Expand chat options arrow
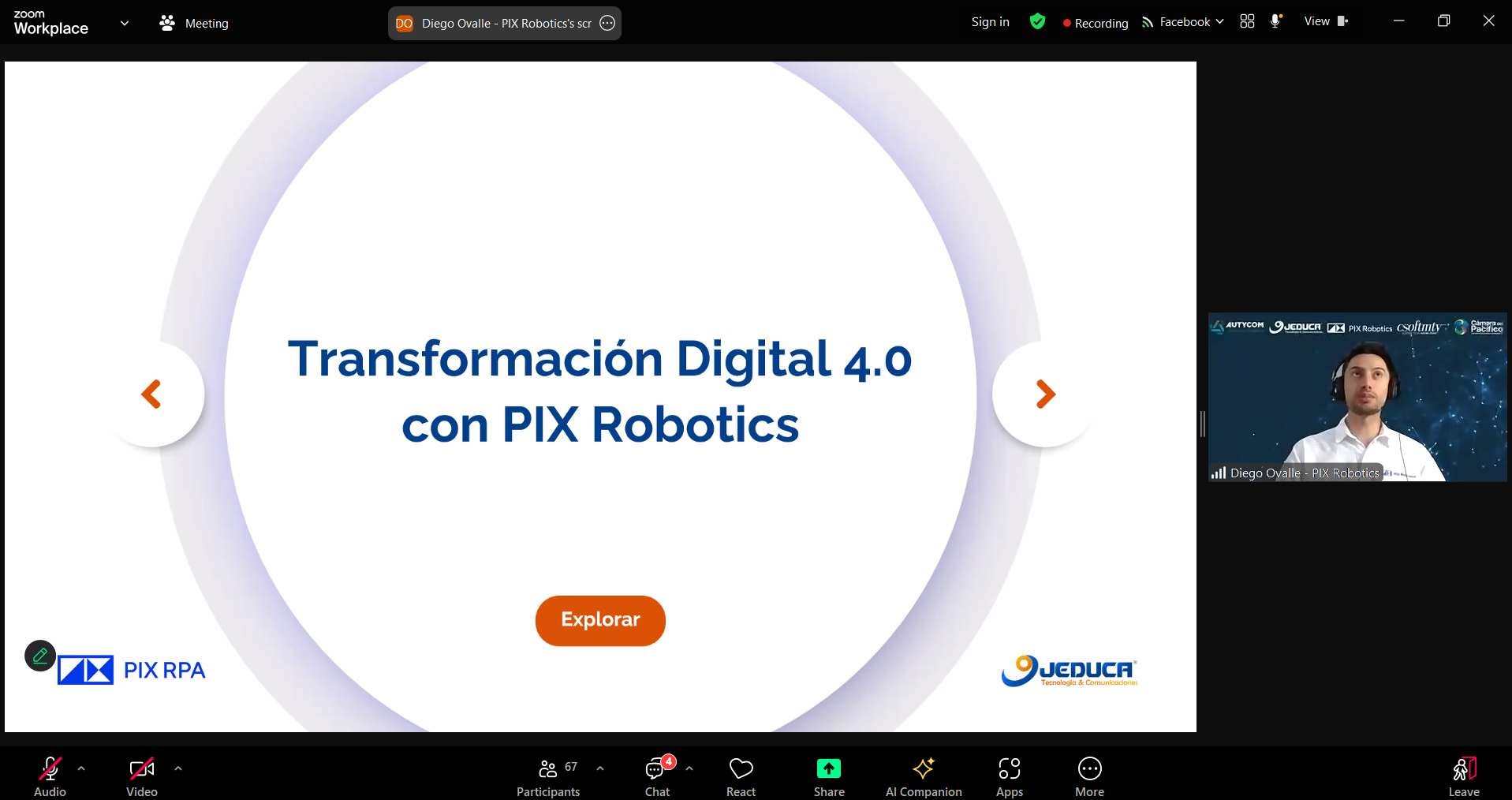The image size is (1512, 800). [689, 768]
